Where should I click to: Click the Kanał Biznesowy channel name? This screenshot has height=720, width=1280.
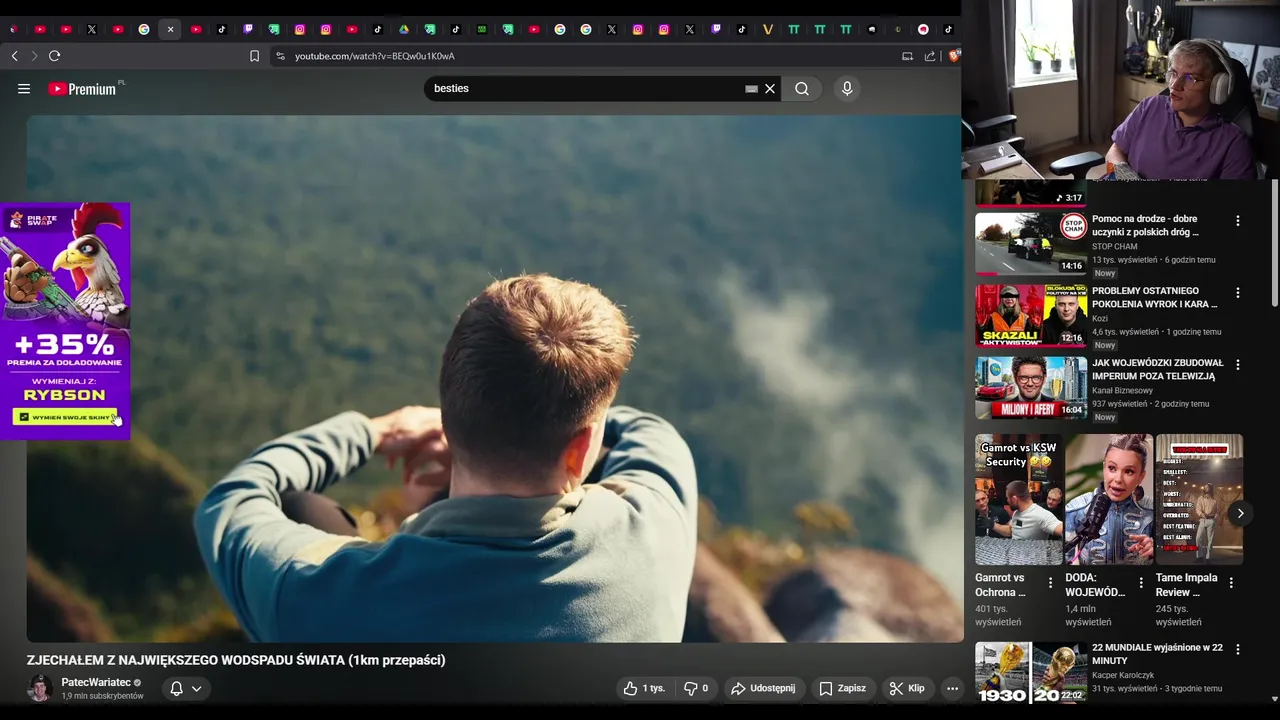1122,390
